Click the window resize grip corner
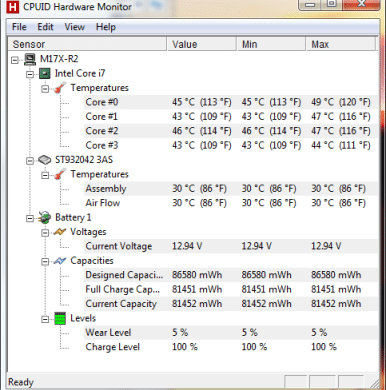The image size is (386, 390). pos(375,383)
